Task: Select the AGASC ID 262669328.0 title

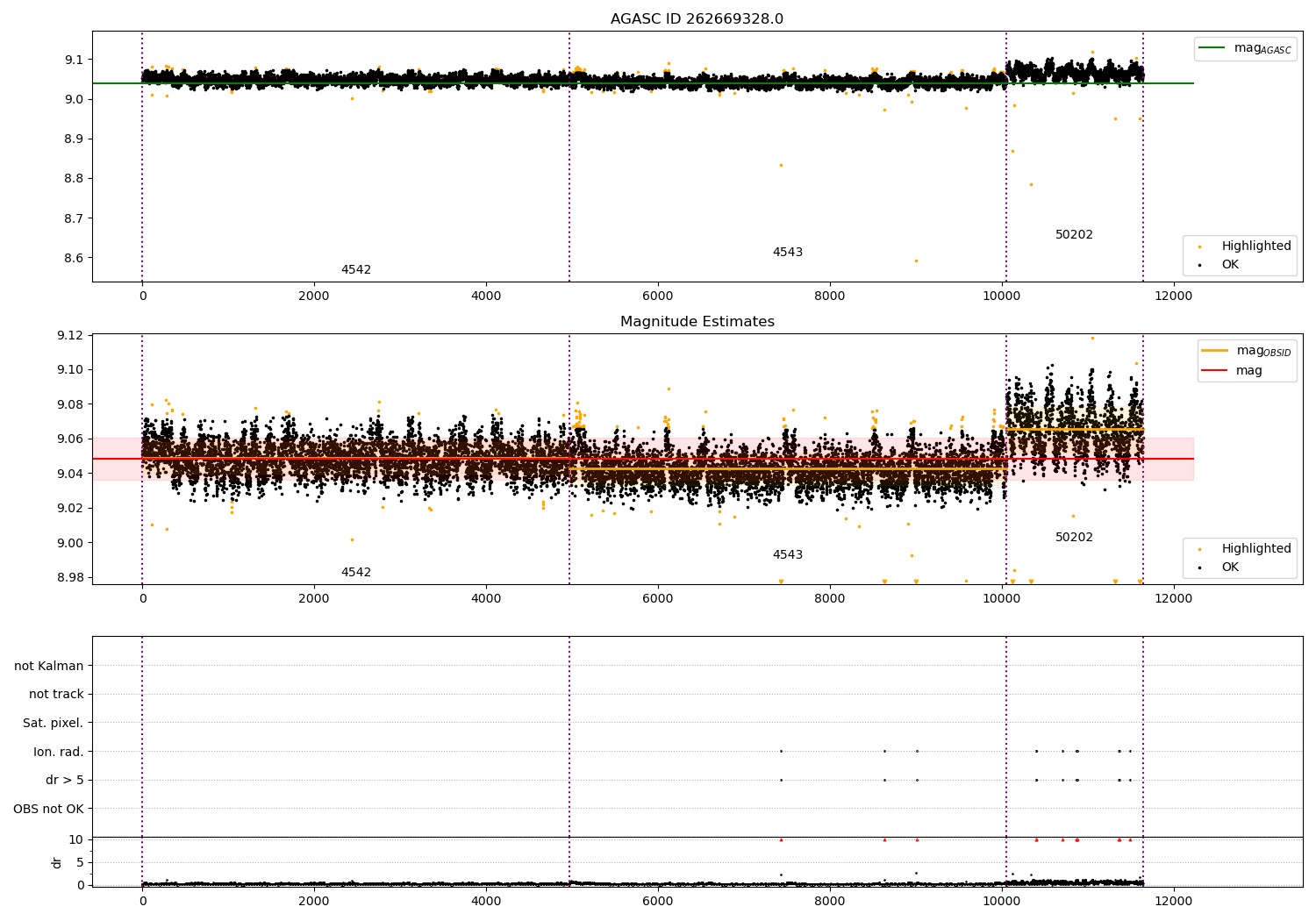Action: pyautogui.click(x=697, y=19)
